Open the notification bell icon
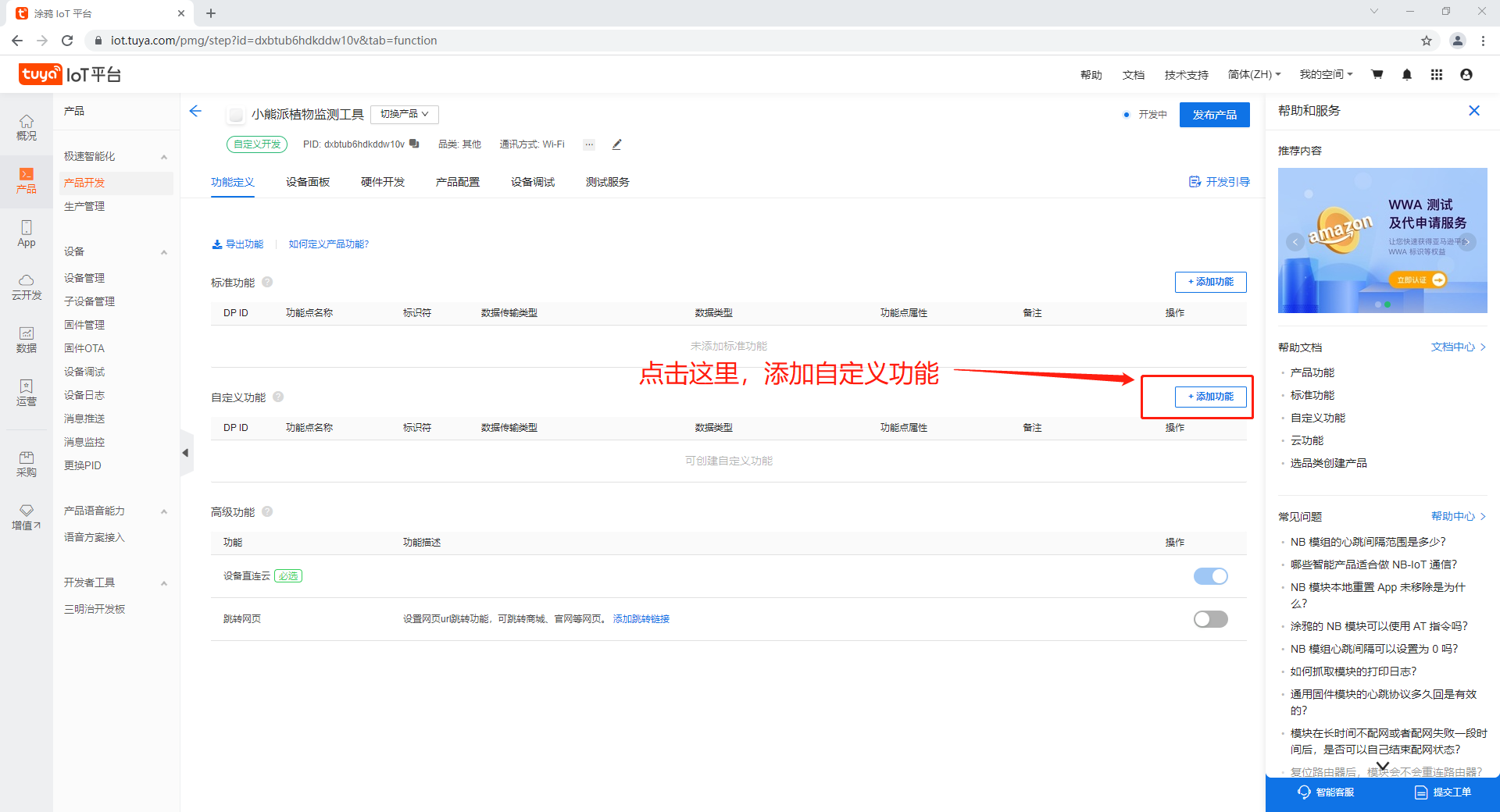Image resolution: width=1500 pixels, height=812 pixels. [x=1406, y=75]
